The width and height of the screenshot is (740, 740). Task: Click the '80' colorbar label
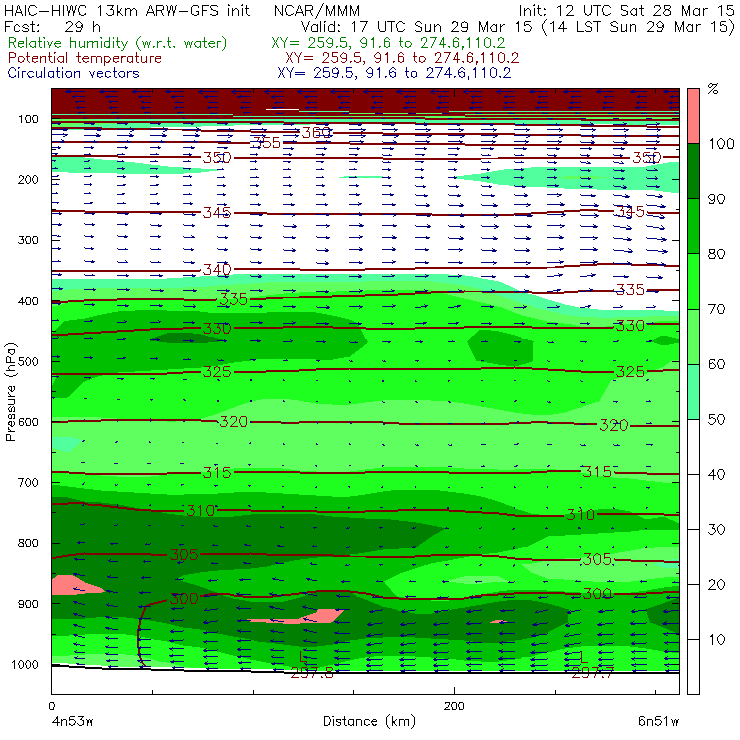(x=716, y=254)
